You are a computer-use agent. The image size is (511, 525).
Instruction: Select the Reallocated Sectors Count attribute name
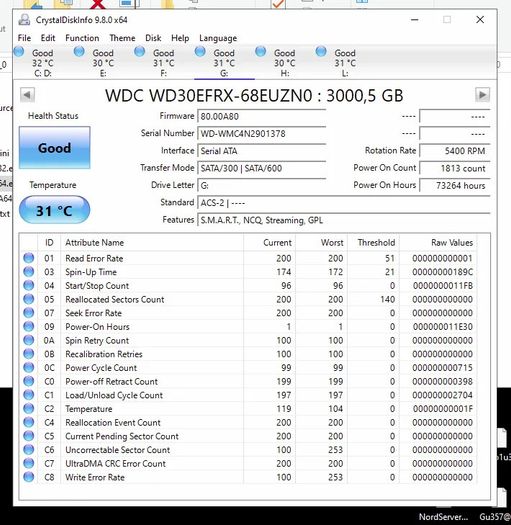coord(115,299)
